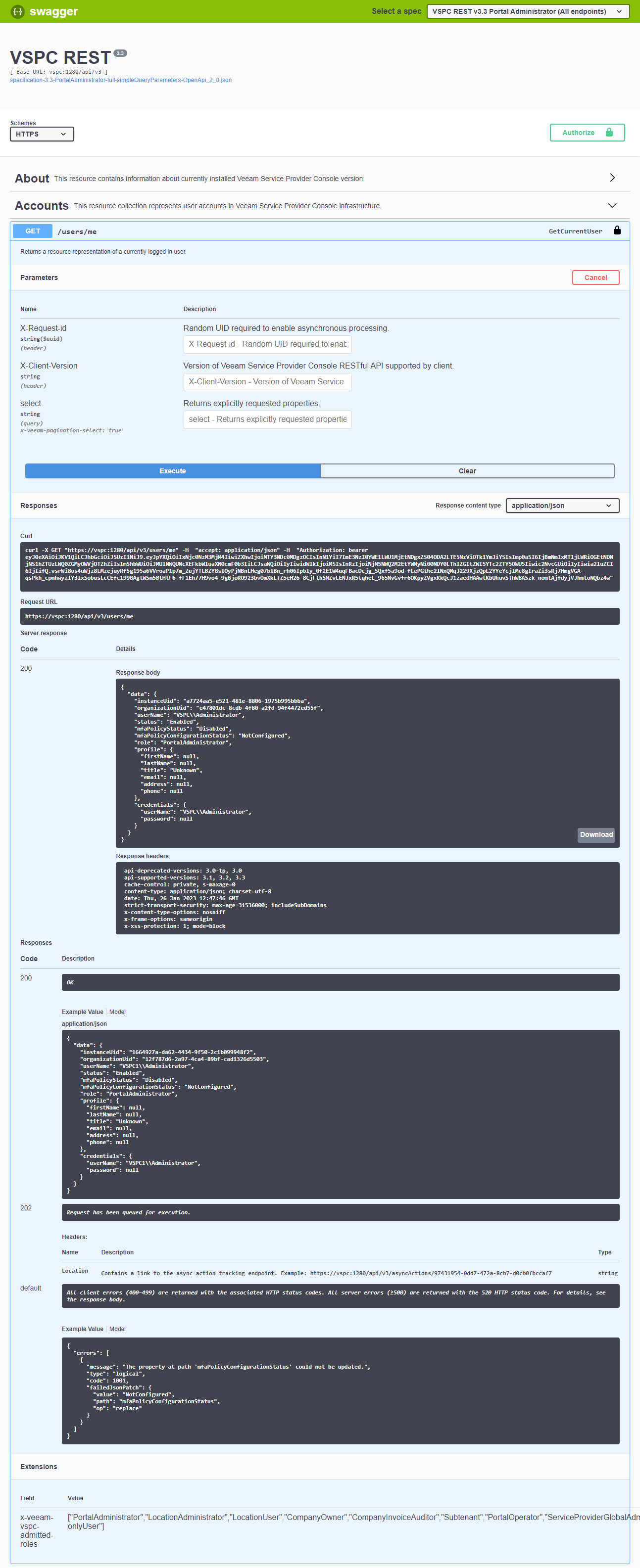Click the X-Request-id input field
The image size is (640, 1568).
pyautogui.click(x=267, y=344)
